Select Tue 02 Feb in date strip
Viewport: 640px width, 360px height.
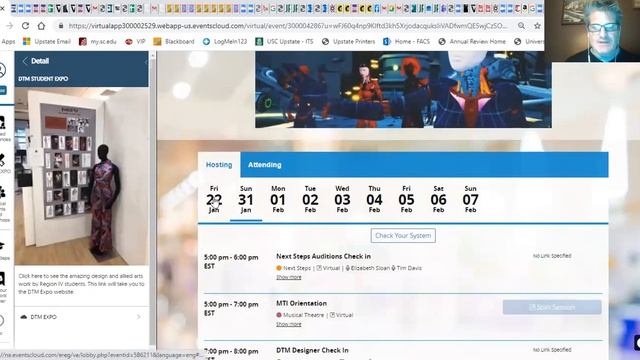(x=310, y=199)
